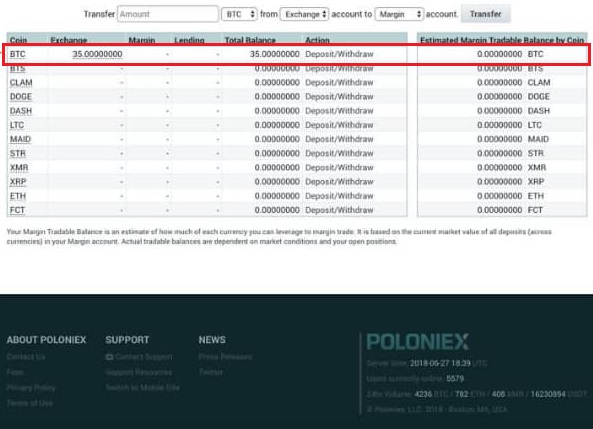
Task: Open the BTC currency dropdown
Action: [x=239, y=14]
